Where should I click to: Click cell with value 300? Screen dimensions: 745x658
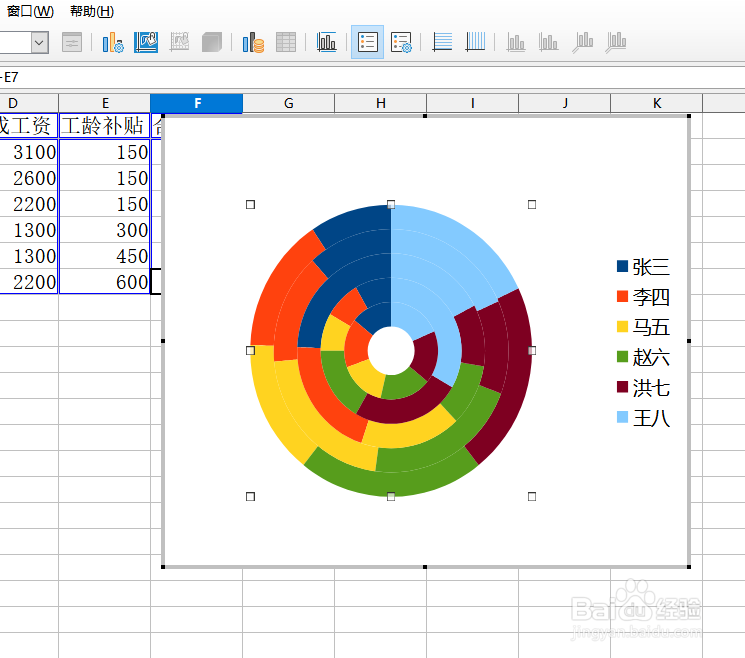pos(105,230)
